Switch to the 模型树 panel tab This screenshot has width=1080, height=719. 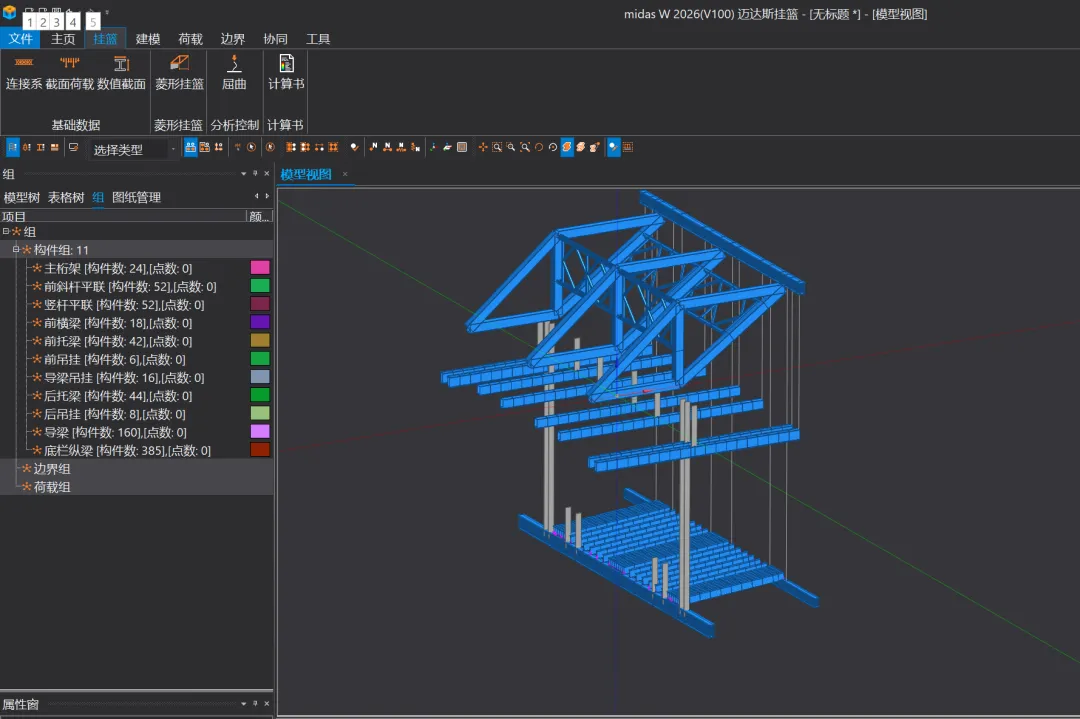(21, 198)
